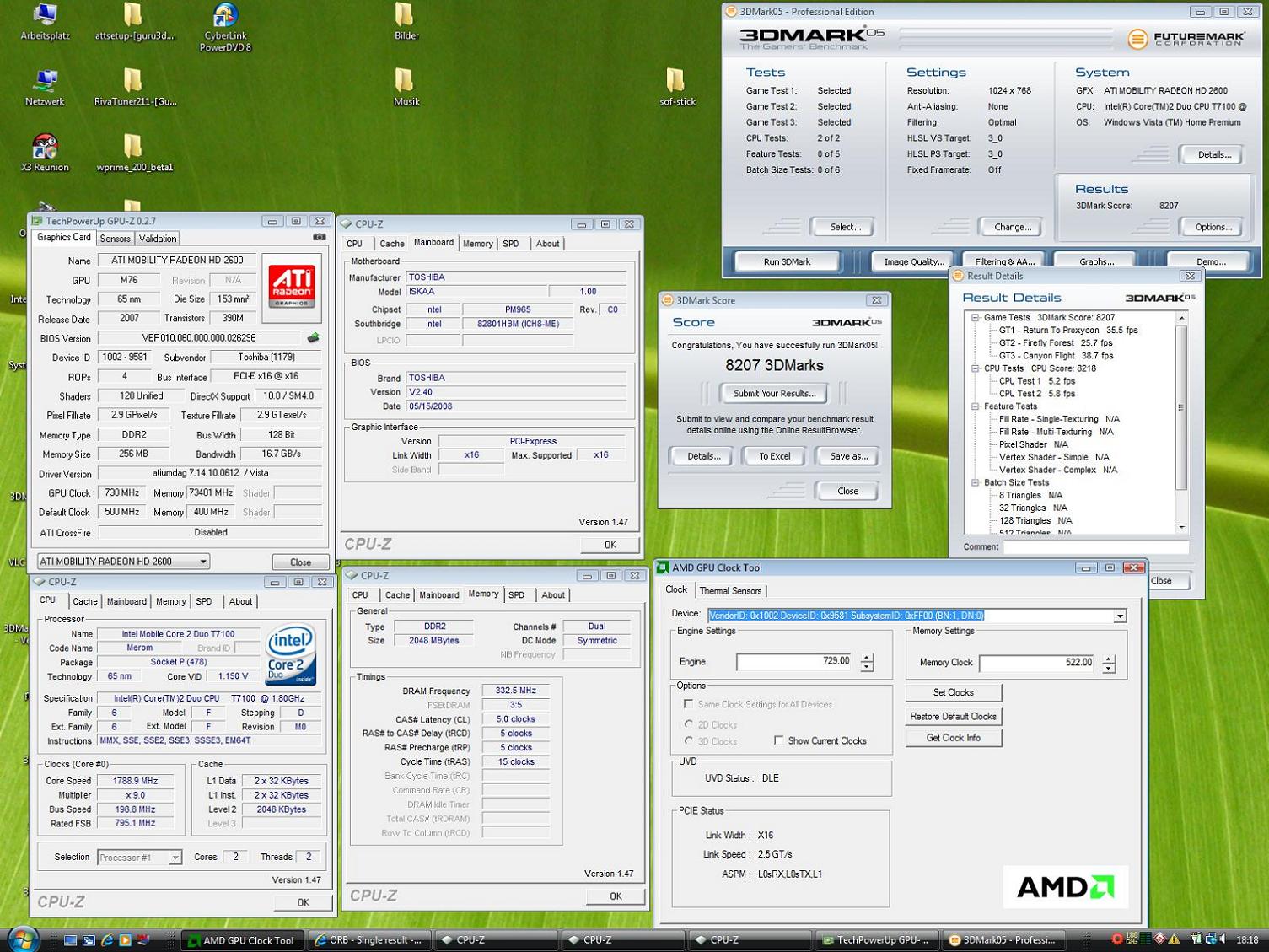This screenshot has height=952, width=1269.
Task: Toggle Show Current Clocks checkbox
Action: (778, 740)
